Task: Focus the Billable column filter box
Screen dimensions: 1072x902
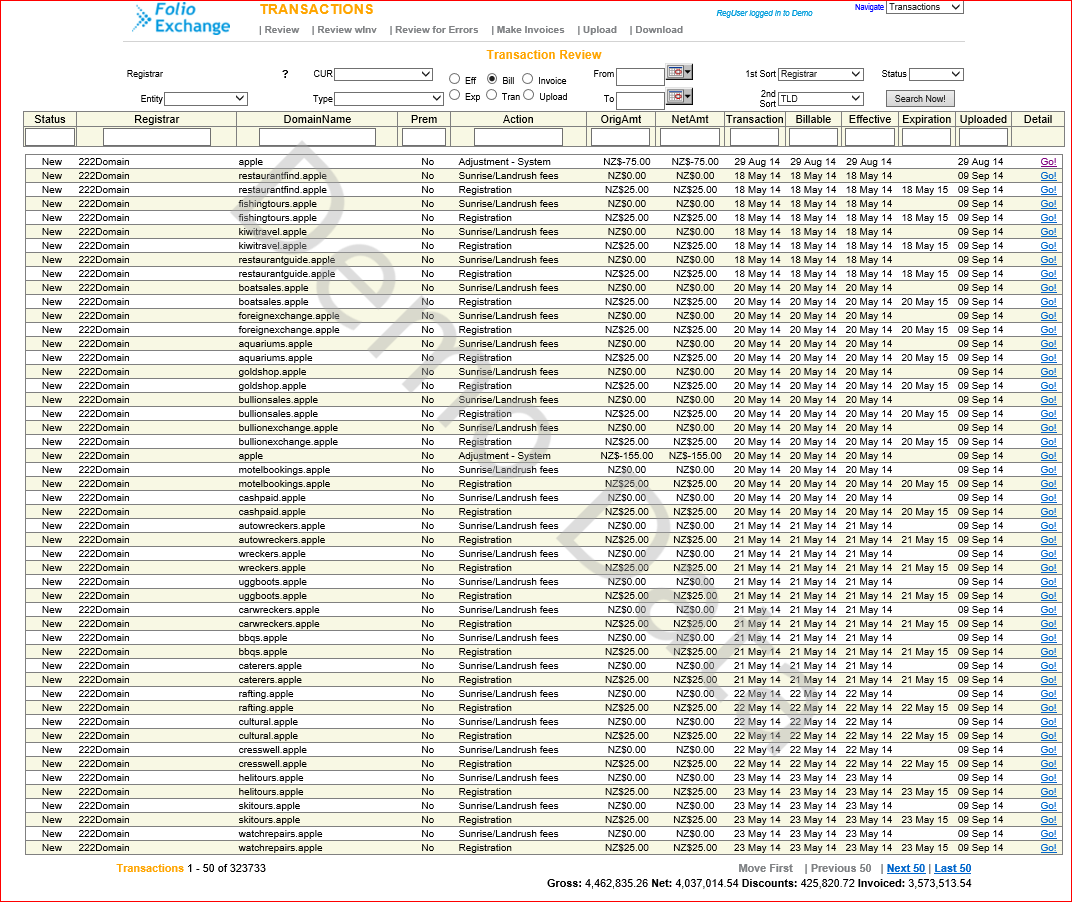Action: (x=813, y=137)
